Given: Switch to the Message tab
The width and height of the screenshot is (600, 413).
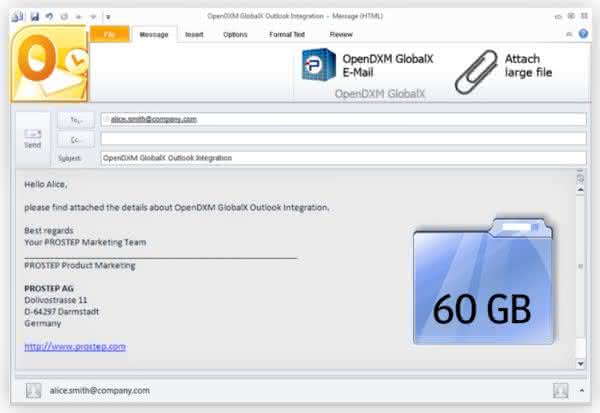Looking at the screenshot, I should point(154,35).
